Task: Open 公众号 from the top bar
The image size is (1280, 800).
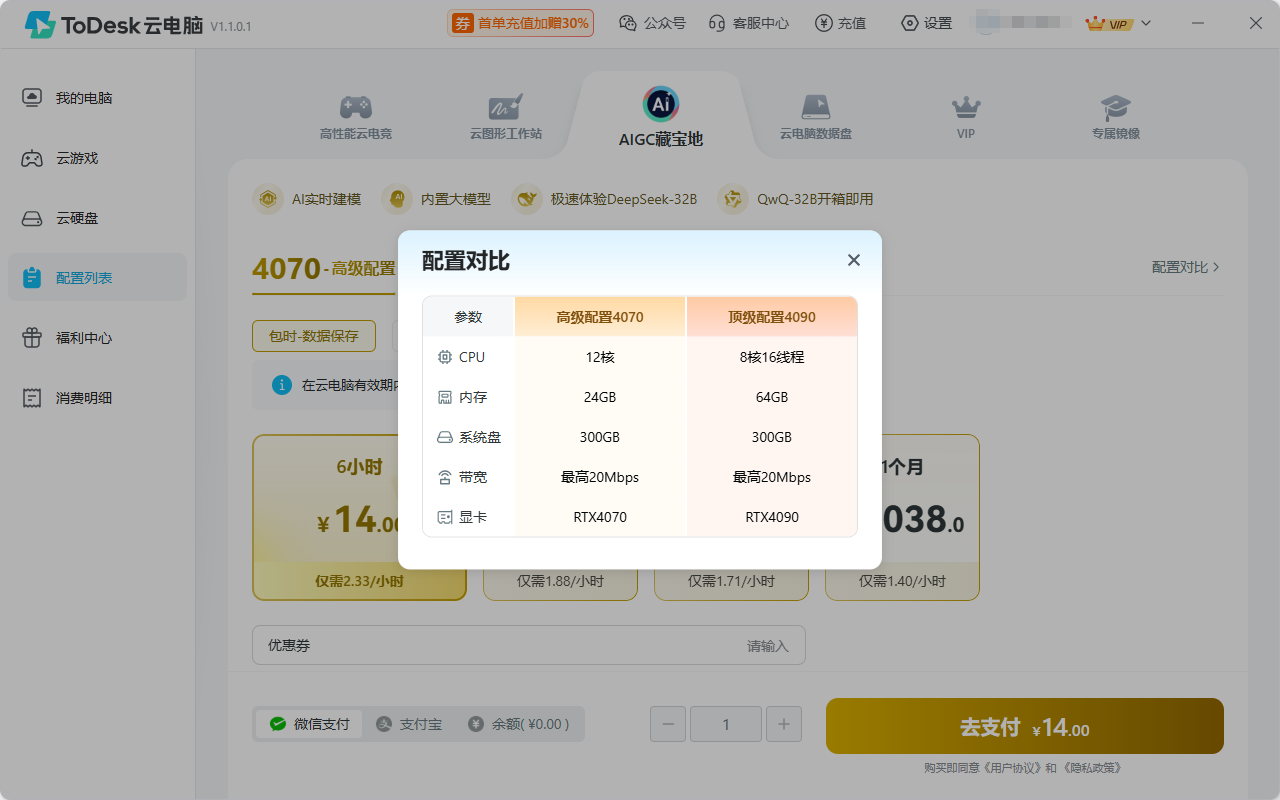Action: (x=652, y=23)
